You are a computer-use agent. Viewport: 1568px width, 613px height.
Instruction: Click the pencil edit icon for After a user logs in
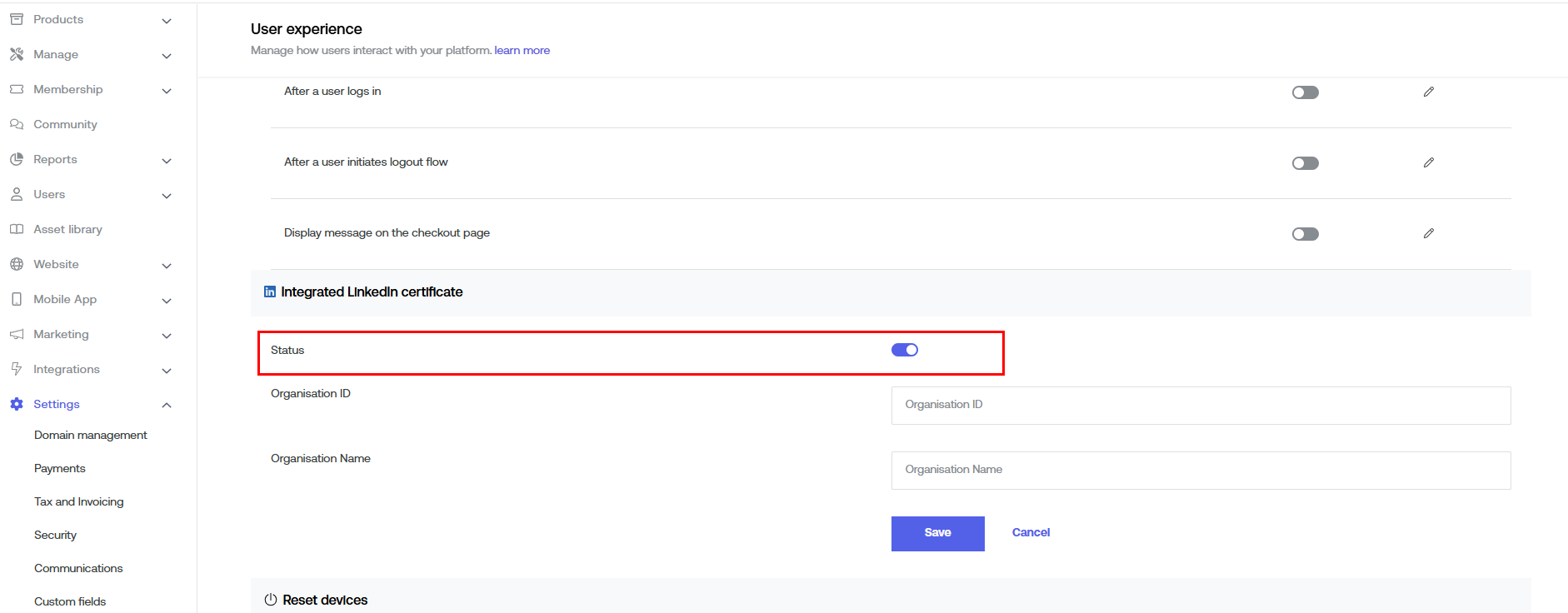point(1428,92)
